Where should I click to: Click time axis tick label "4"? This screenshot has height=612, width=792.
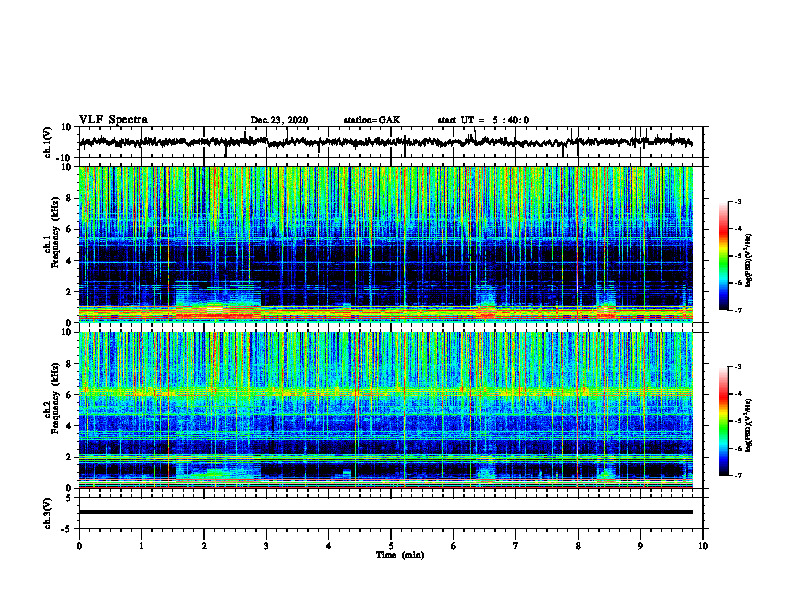coord(329,546)
